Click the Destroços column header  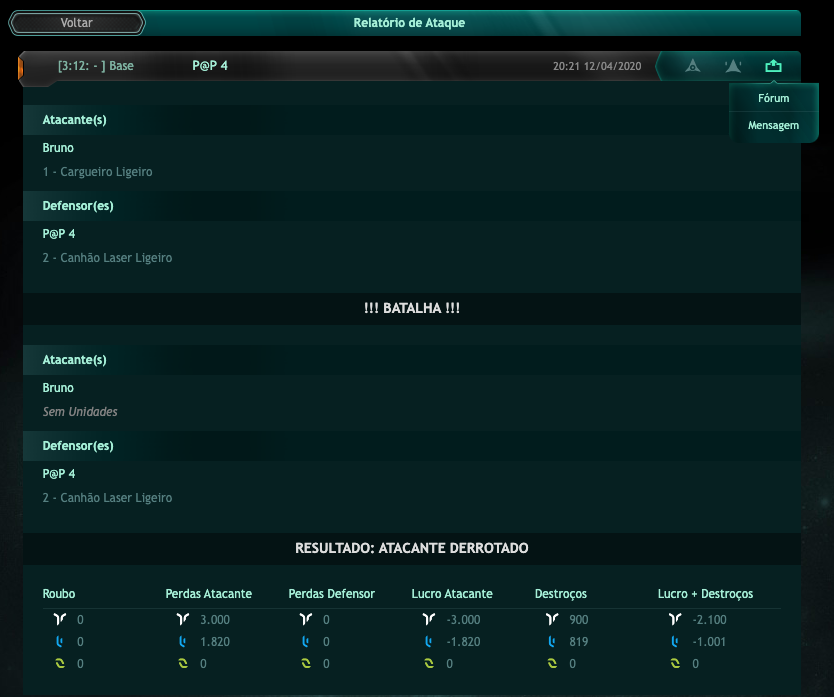tap(561, 594)
